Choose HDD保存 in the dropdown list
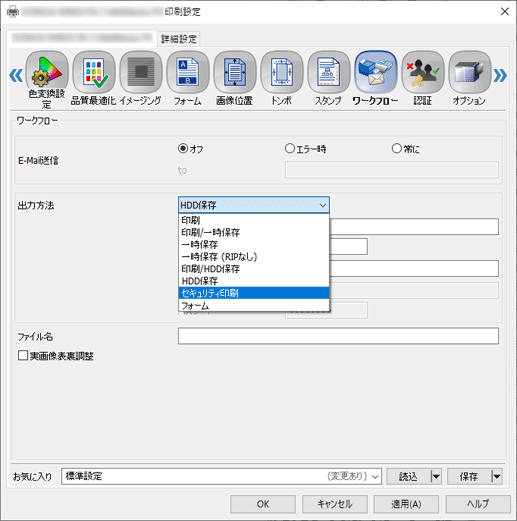 point(254,281)
